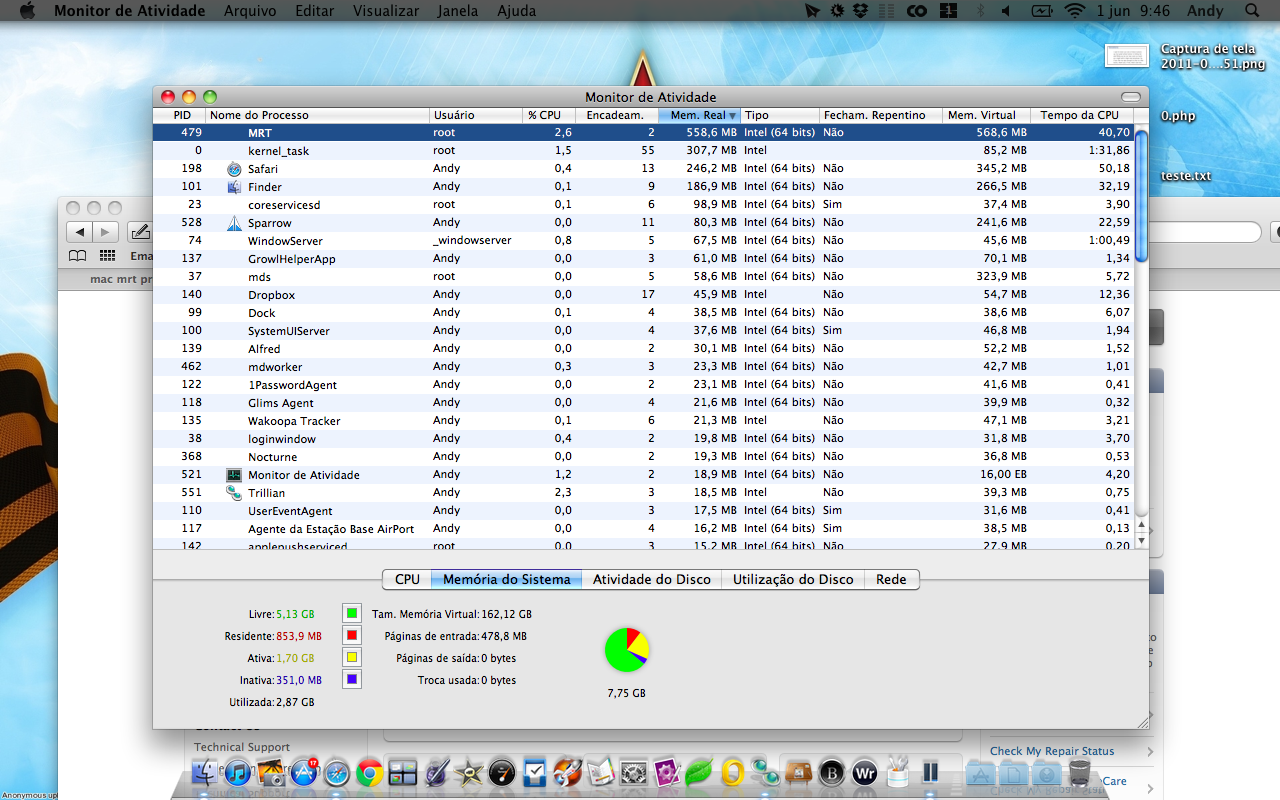Open Spotlight search magnifier in menu bar
This screenshot has height=800, width=1280.
pyautogui.click(x=1251, y=11)
